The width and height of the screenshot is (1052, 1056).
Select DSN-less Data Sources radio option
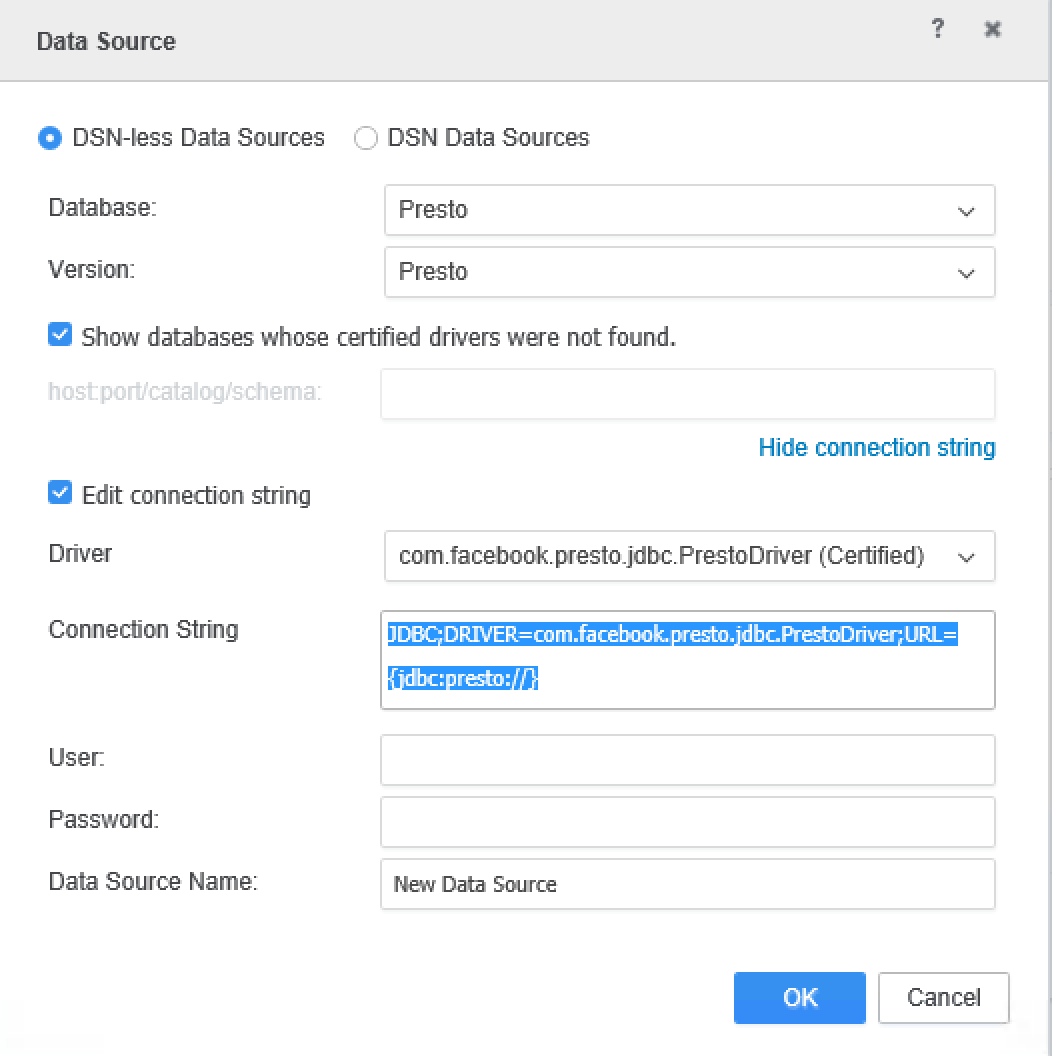tap(50, 138)
